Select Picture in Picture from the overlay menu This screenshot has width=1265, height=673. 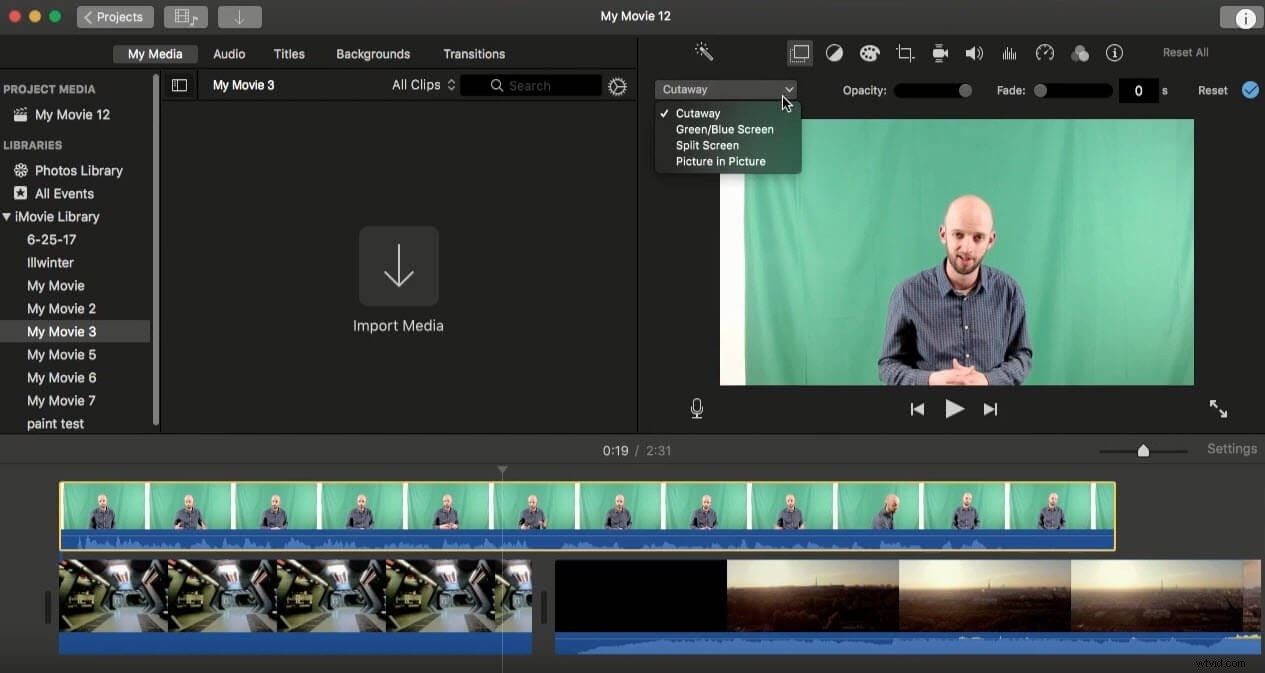click(719, 161)
